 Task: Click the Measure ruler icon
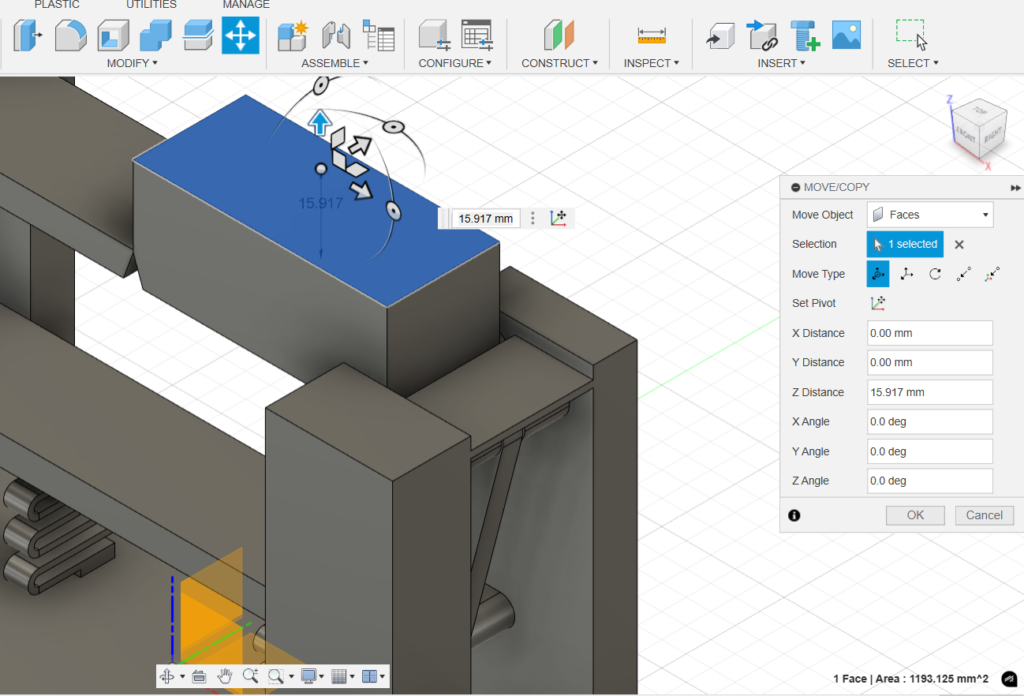[651, 36]
